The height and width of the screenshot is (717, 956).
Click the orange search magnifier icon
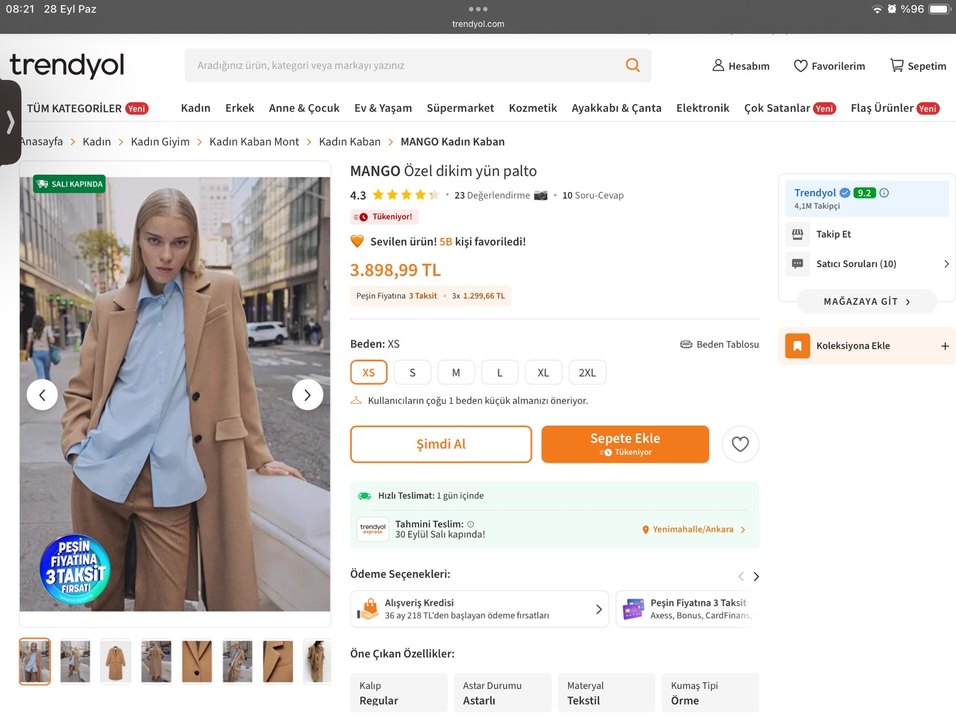pos(632,65)
